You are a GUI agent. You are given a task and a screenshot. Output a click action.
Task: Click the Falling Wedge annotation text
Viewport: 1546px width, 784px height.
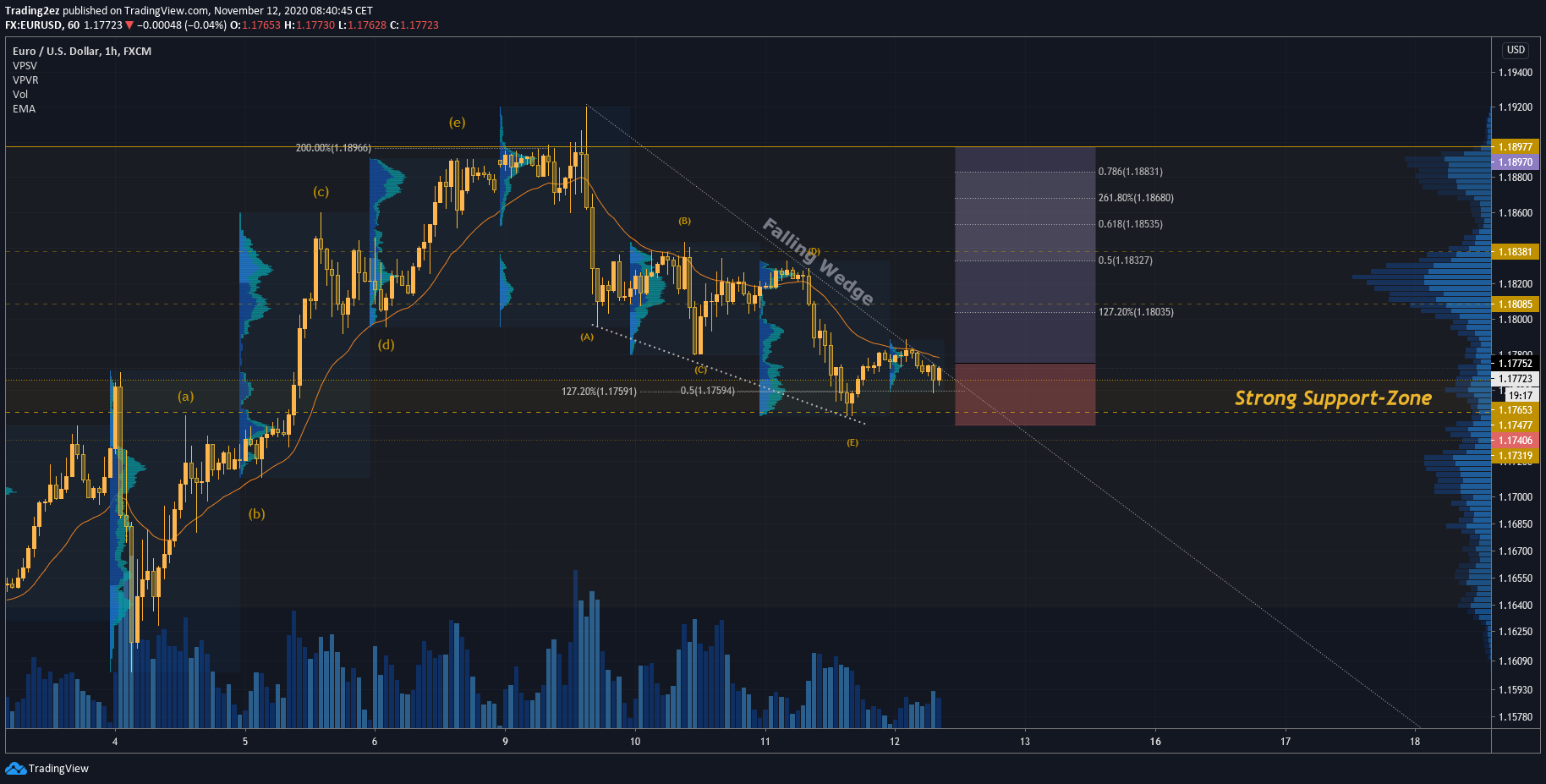point(818,260)
